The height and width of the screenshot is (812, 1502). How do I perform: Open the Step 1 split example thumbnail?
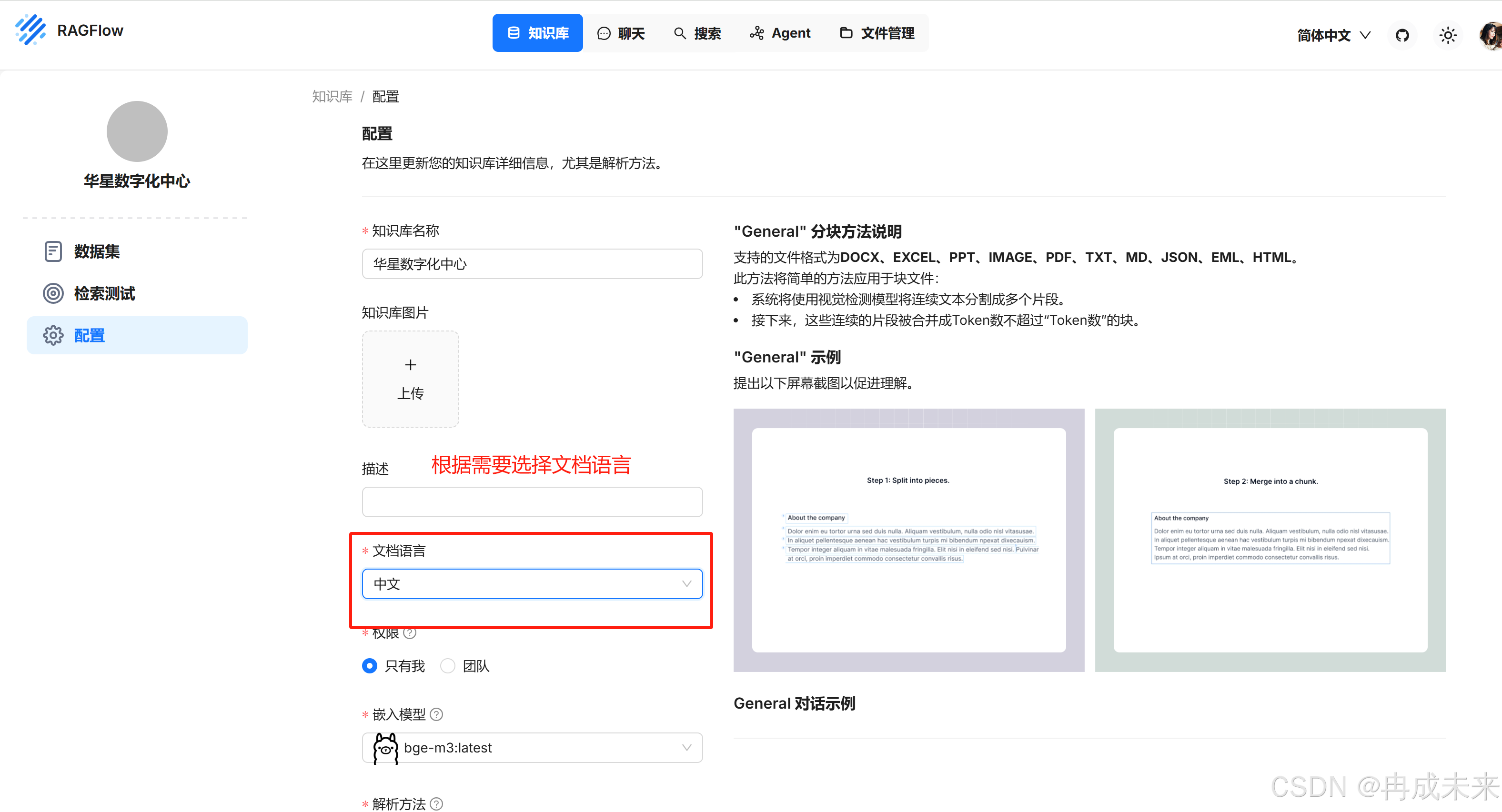908,540
